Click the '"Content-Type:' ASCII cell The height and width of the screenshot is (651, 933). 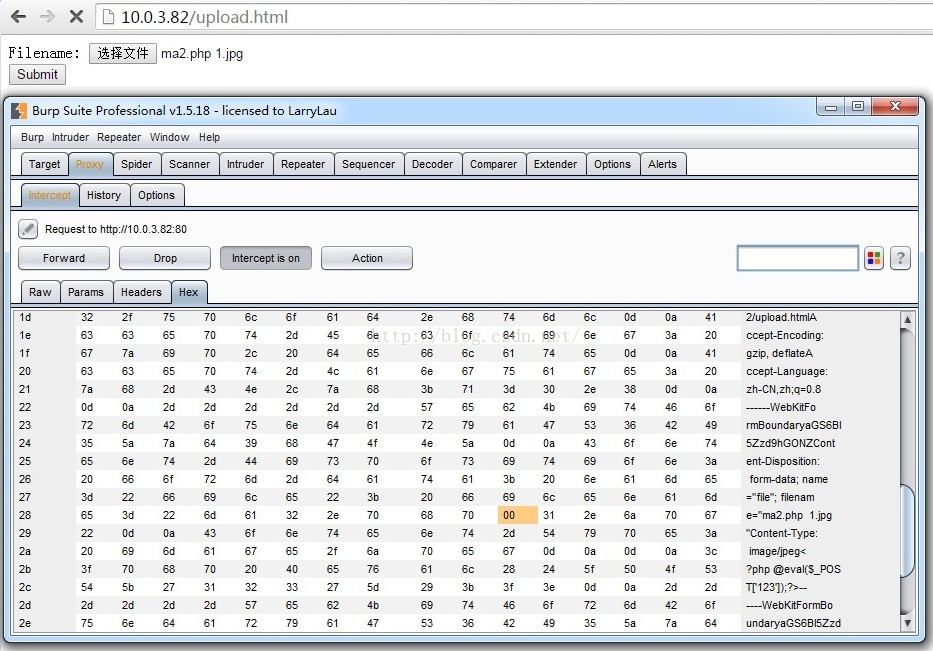(x=782, y=534)
